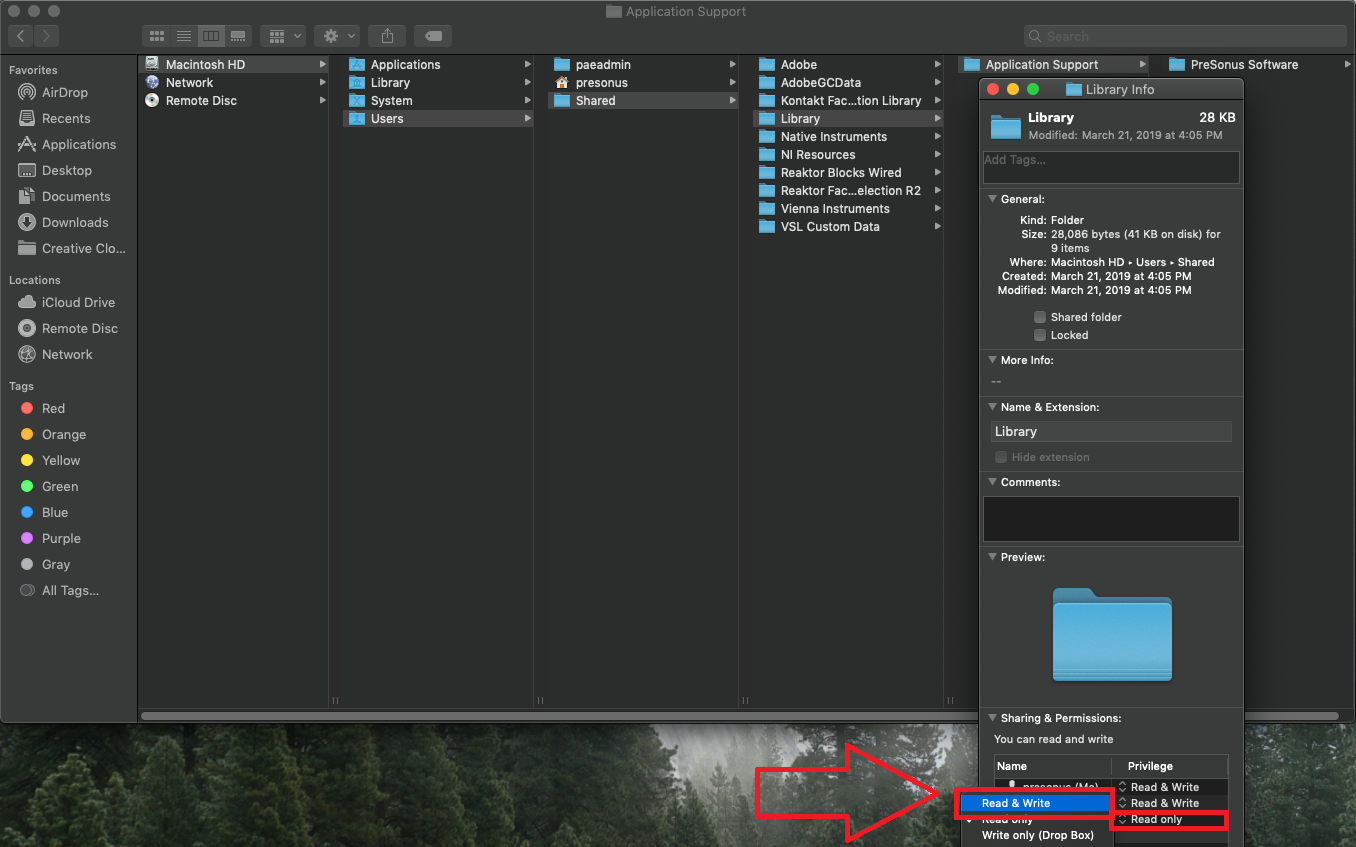Enable the Shared folder checkbox
This screenshot has width=1356, height=847.
click(x=1040, y=317)
